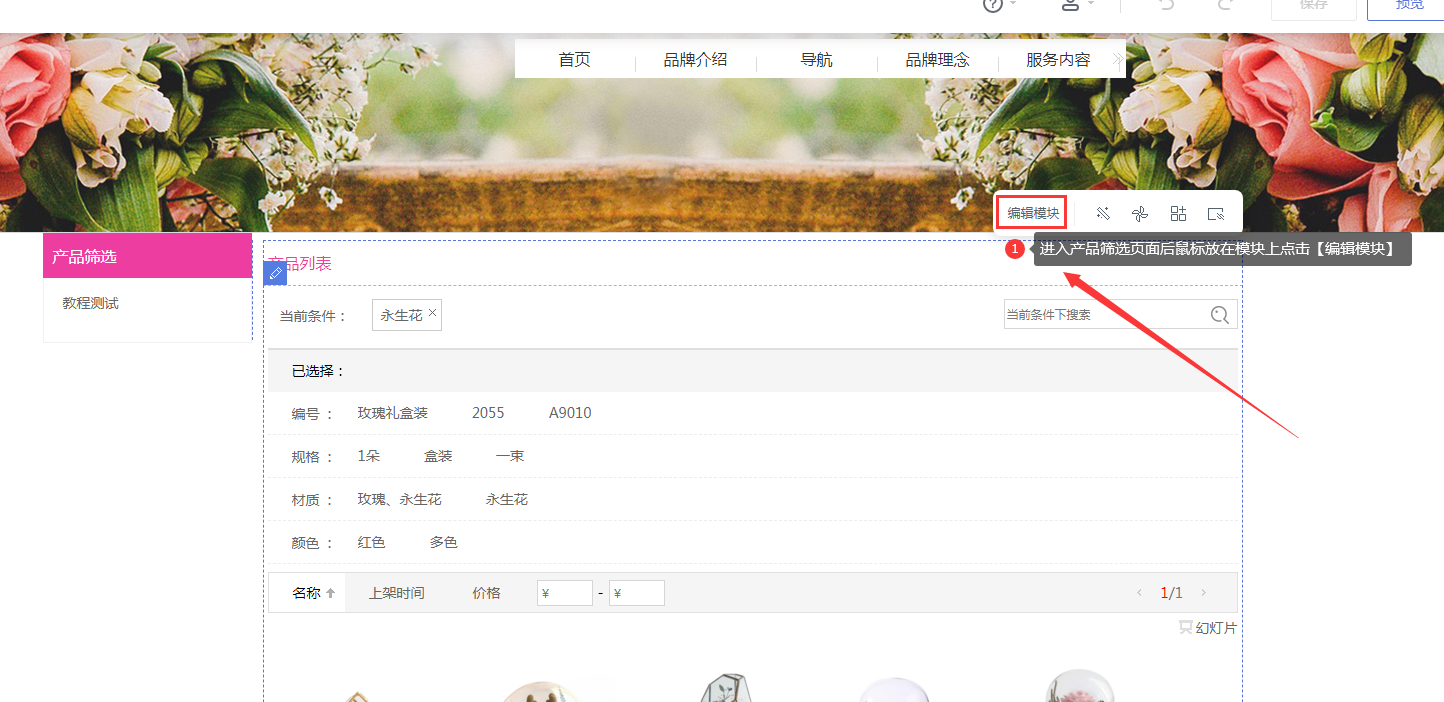
Task: Expand navigation bar with double-arrow
Action: pyautogui.click(x=1118, y=60)
